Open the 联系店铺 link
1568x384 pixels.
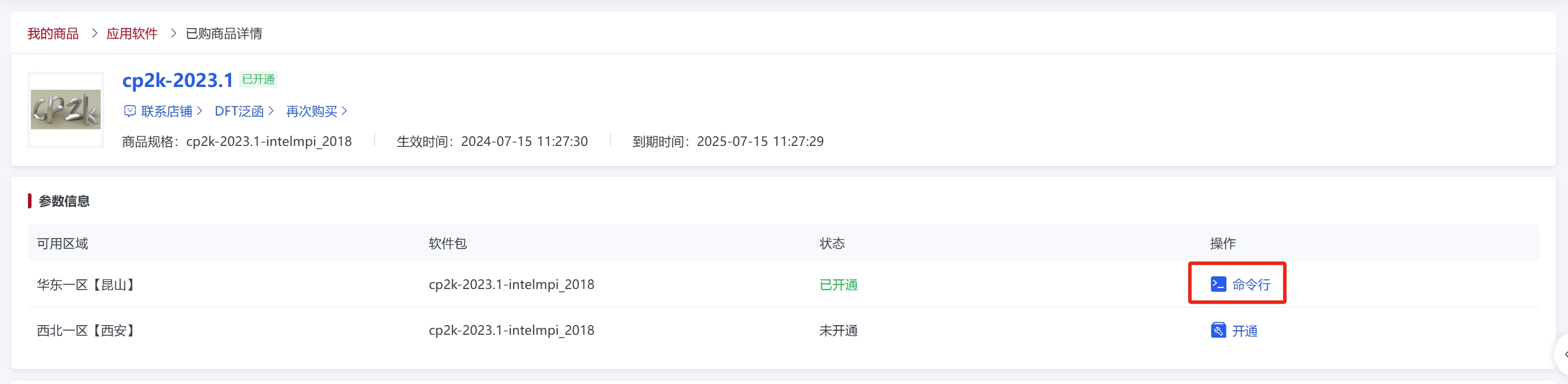166,112
